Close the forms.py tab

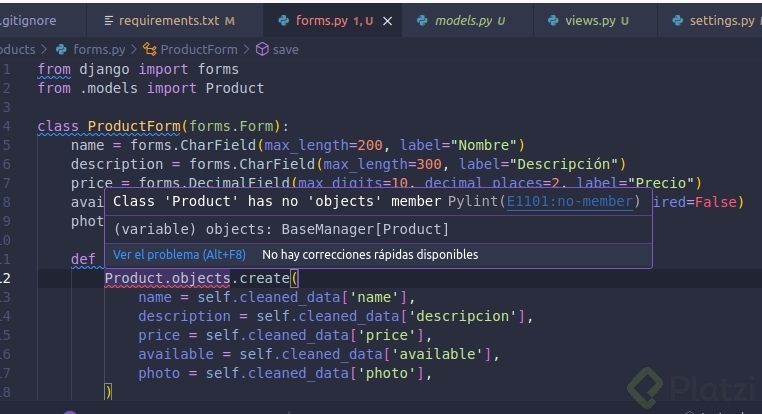(x=388, y=20)
